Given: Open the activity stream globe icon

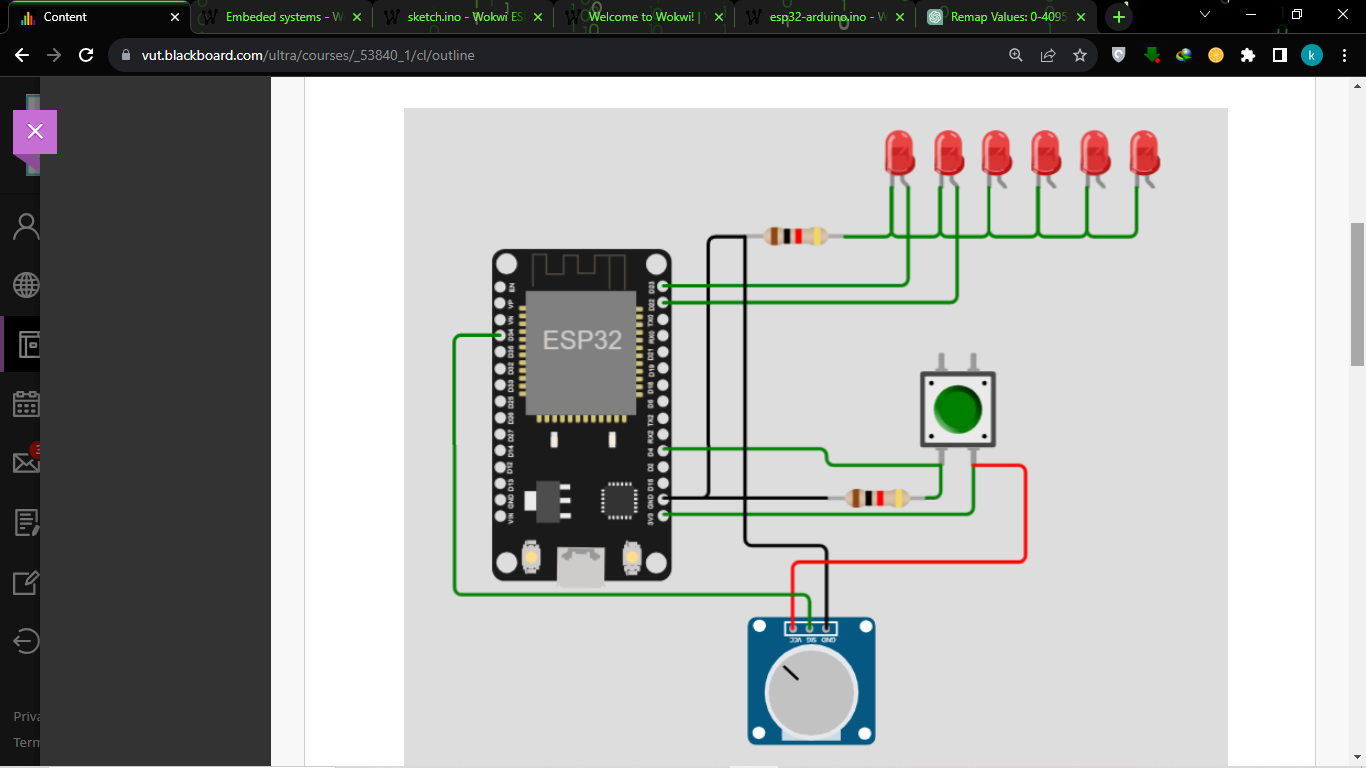Looking at the screenshot, I should click(24, 285).
